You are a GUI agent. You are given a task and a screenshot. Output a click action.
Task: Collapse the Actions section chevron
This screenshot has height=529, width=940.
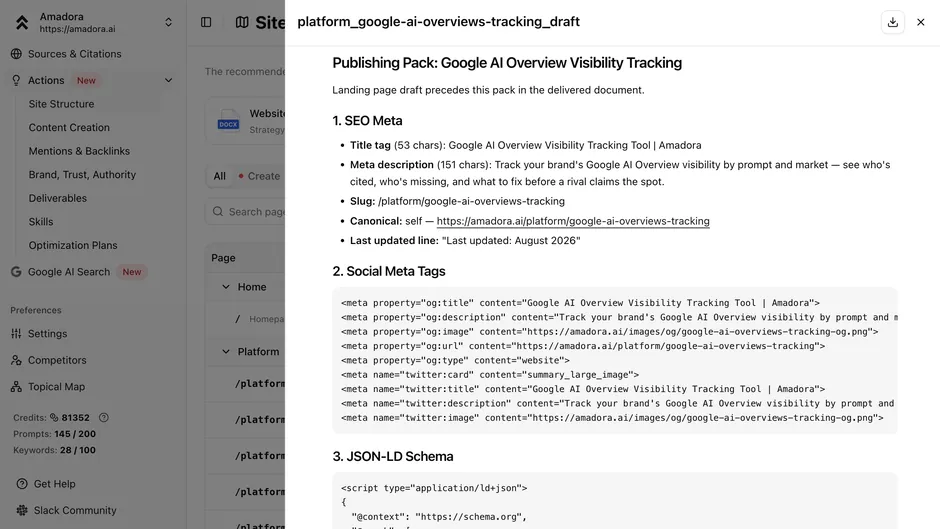click(x=168, y=80)
